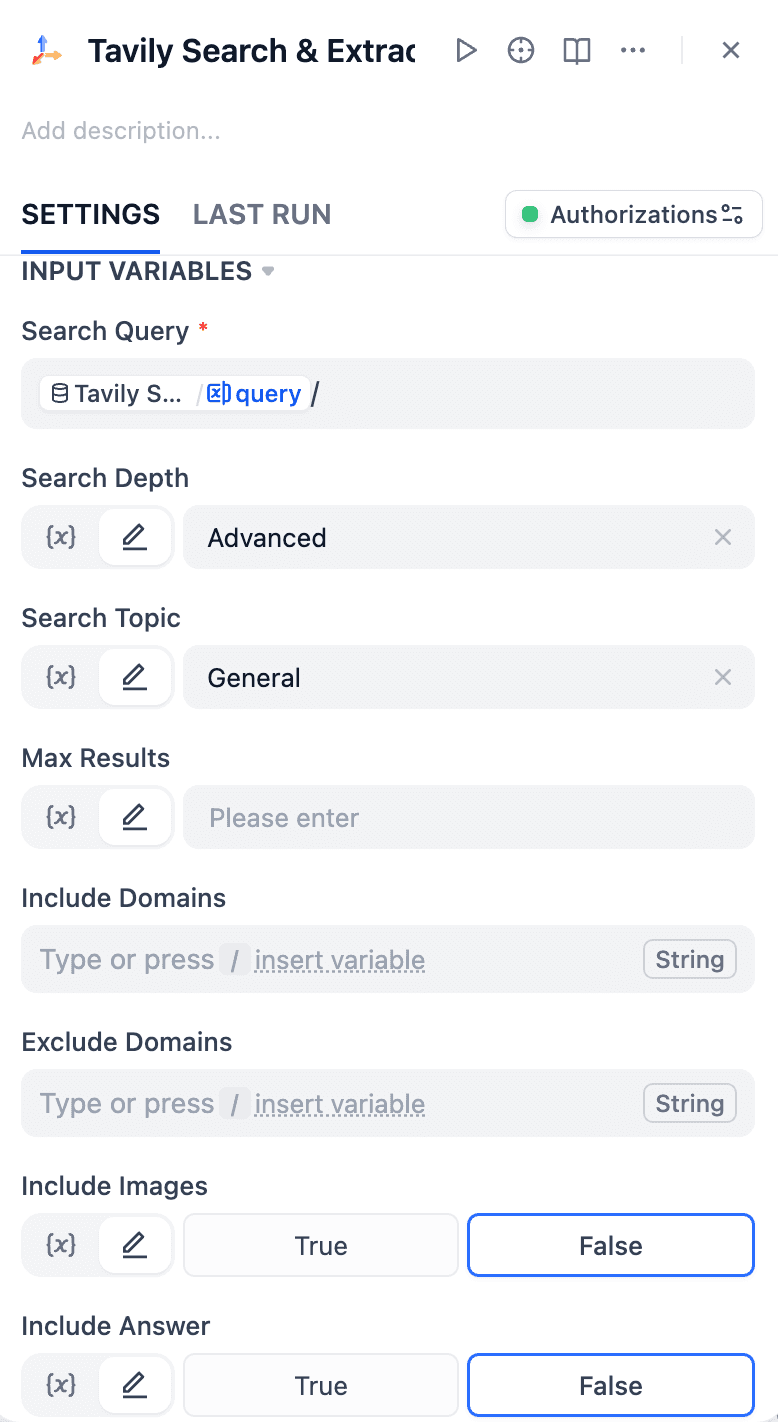Set Include Images to True
Image resolution: width=778 pixels, height=1422 pixels.
[x=321, y=1245]
